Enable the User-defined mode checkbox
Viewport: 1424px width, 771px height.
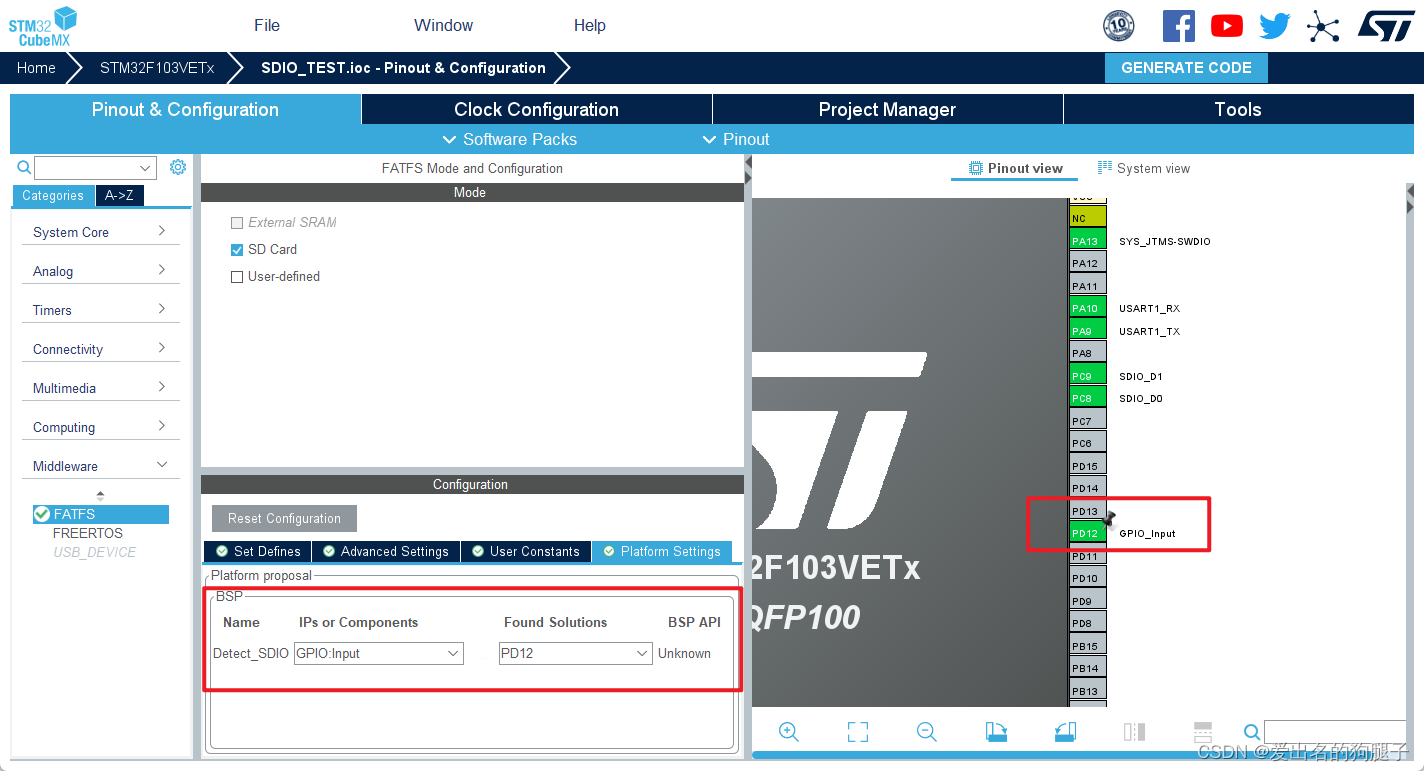pos(237,277)
